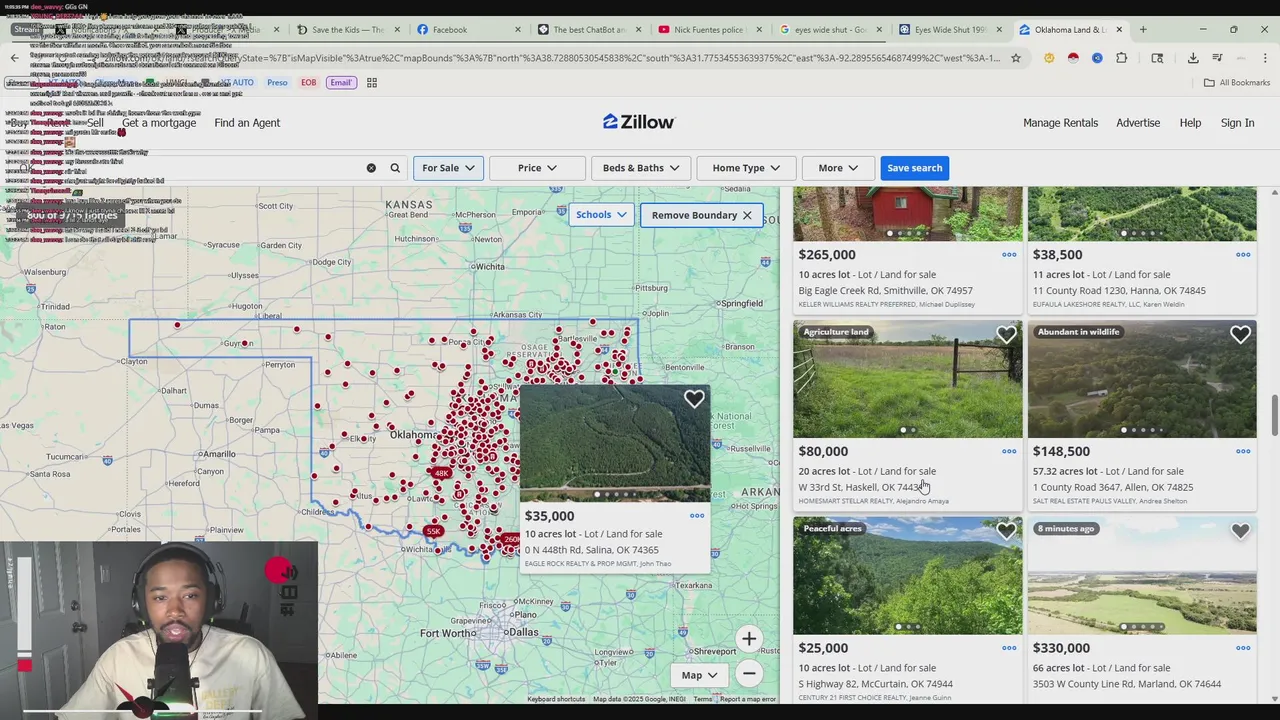Viewport: 1280px width, 720px height.
Task: Expand the More filters dropdown
Action: coord(838,168)
